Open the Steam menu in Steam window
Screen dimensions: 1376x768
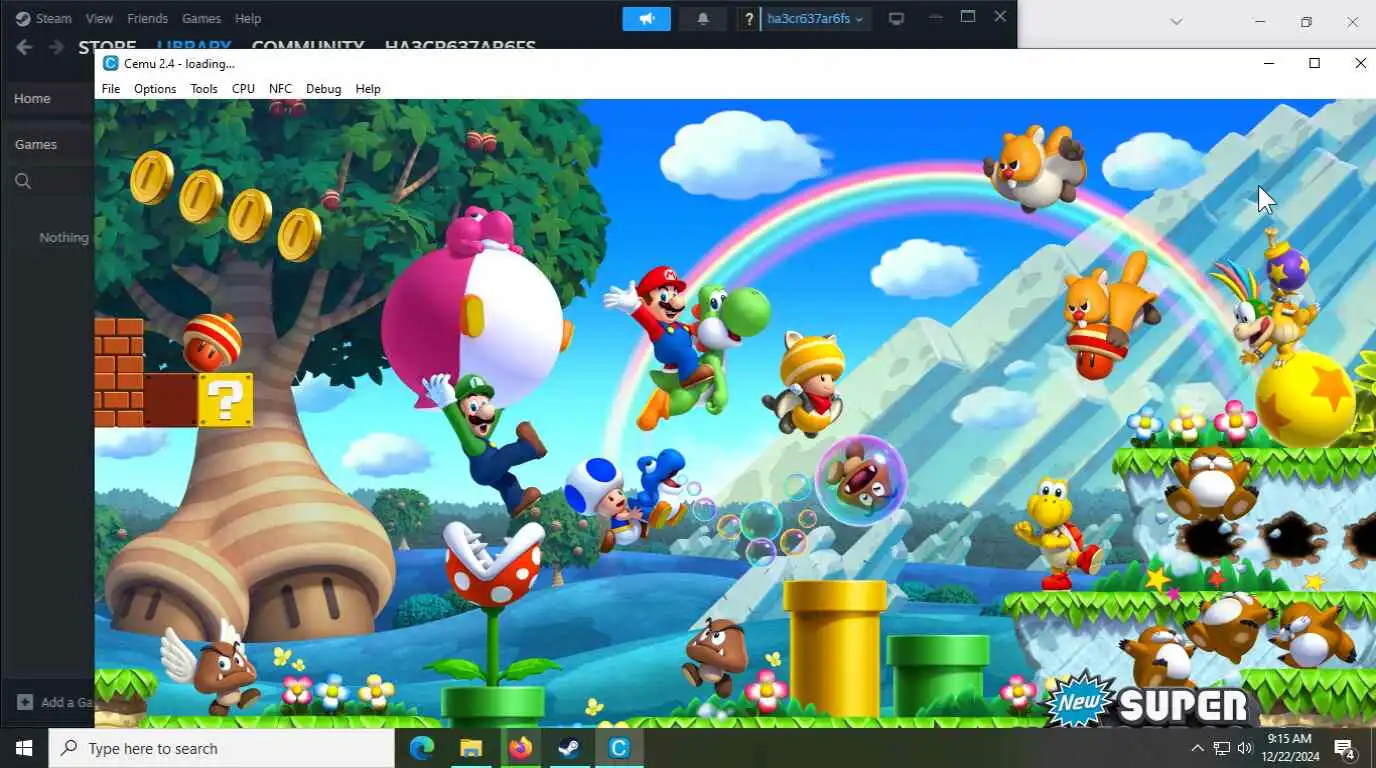click(54, 18)
